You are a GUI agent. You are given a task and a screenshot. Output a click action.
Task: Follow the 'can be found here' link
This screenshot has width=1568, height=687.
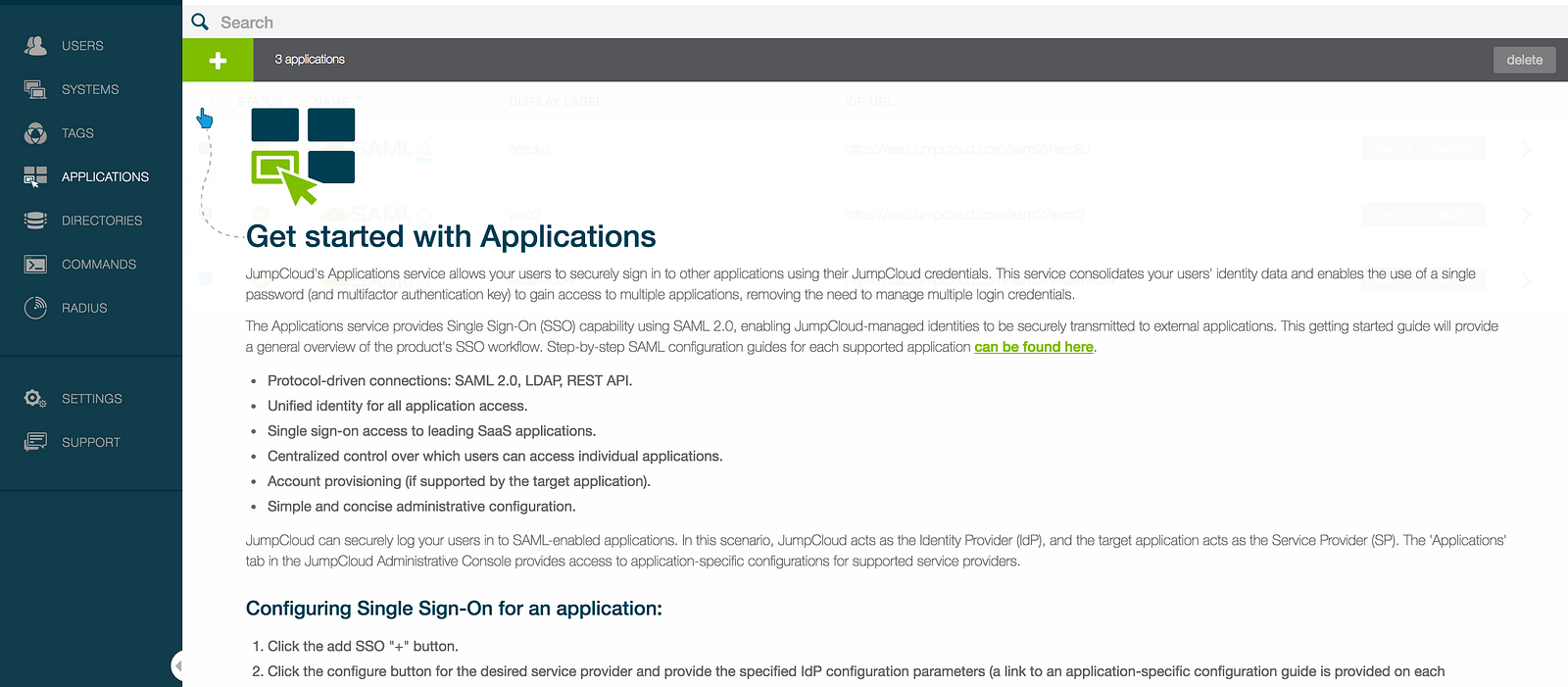click(1034, 347)
